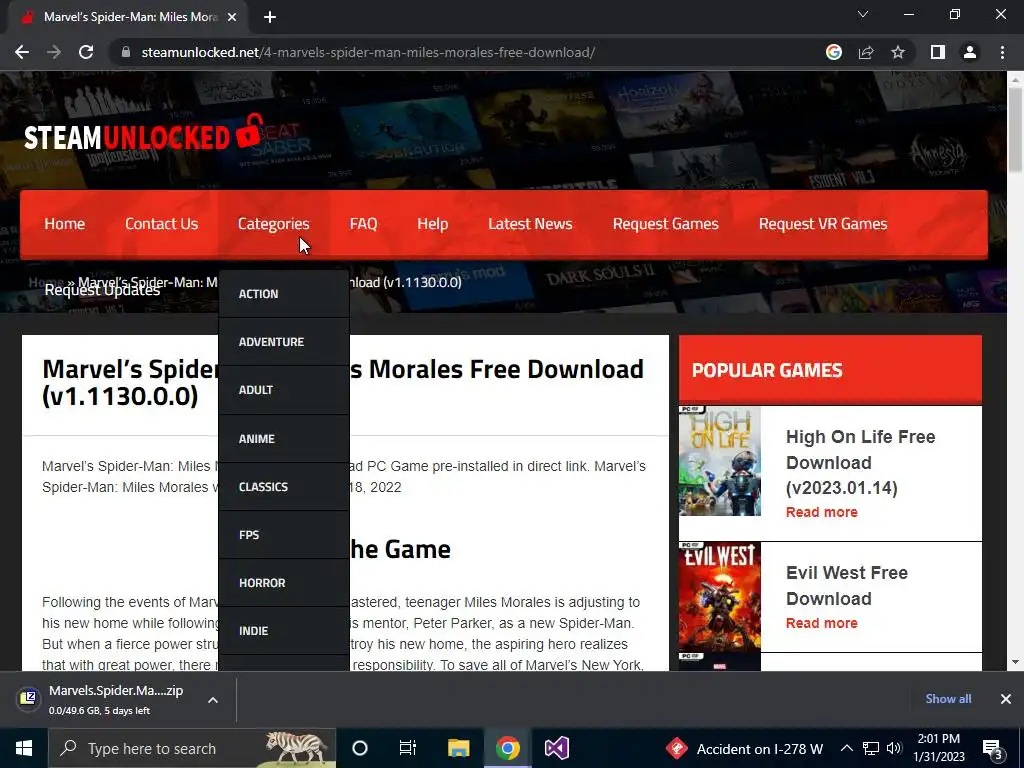Screen dimensions: 1024x768
Task: Click the Request Updates link
Action: (x=102, y=291)
